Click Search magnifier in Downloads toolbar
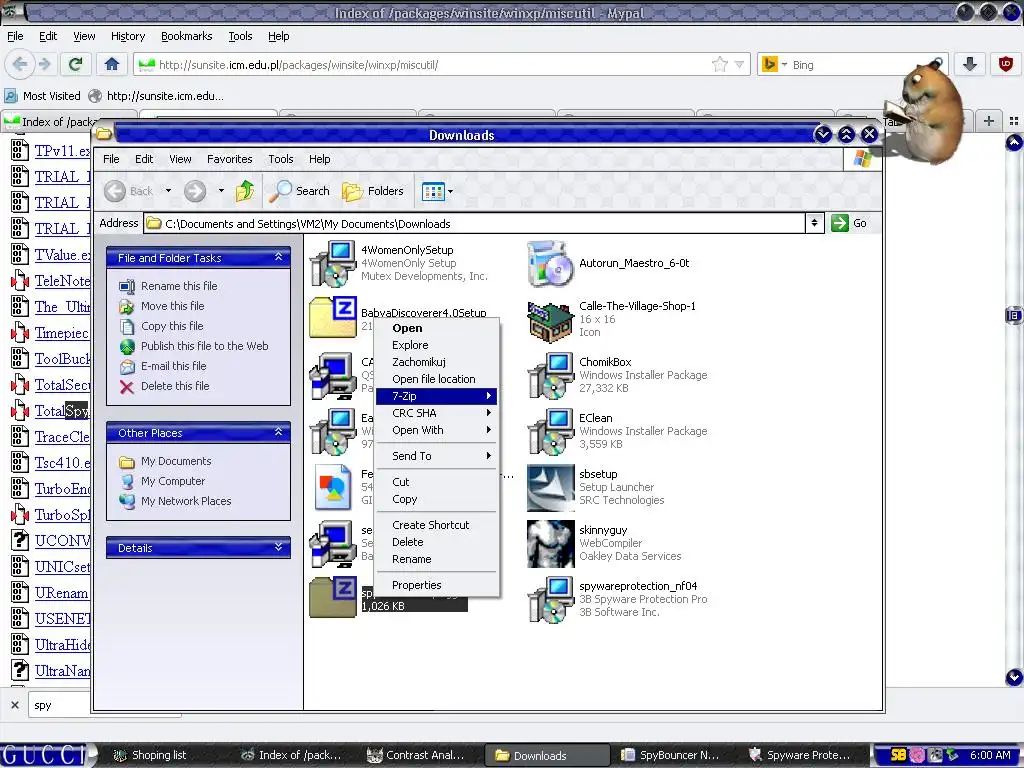 [300, 191]
